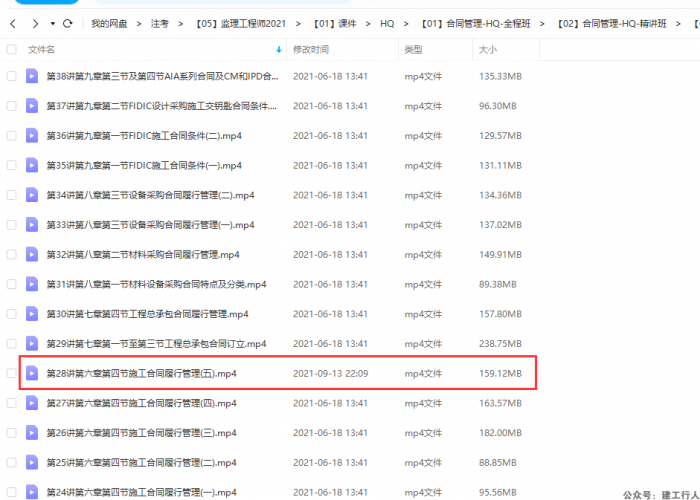
Task: Click video icon of 第36讲 file
Action: pos(32,136)
